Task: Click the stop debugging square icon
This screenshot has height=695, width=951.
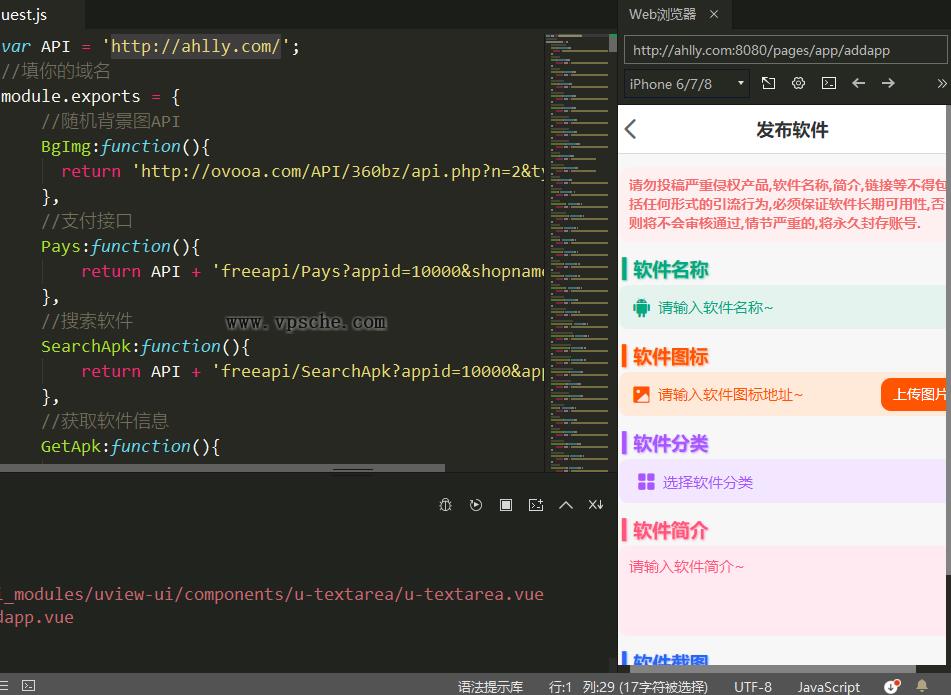Action: coord(506,505)
